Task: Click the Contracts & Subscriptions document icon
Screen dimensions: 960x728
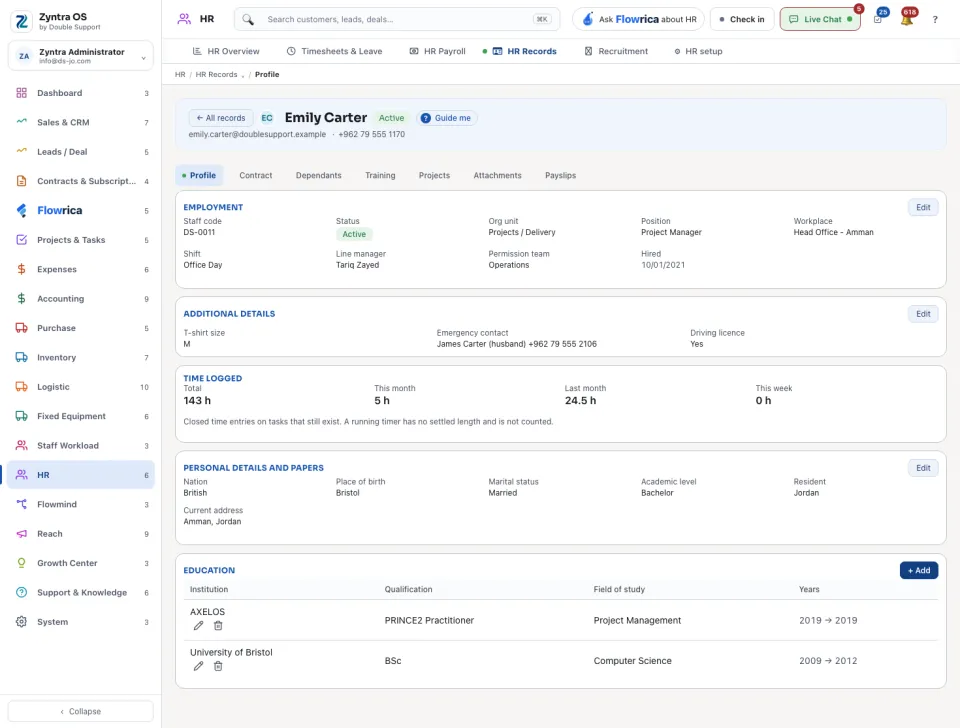Action: click(21, 181)
